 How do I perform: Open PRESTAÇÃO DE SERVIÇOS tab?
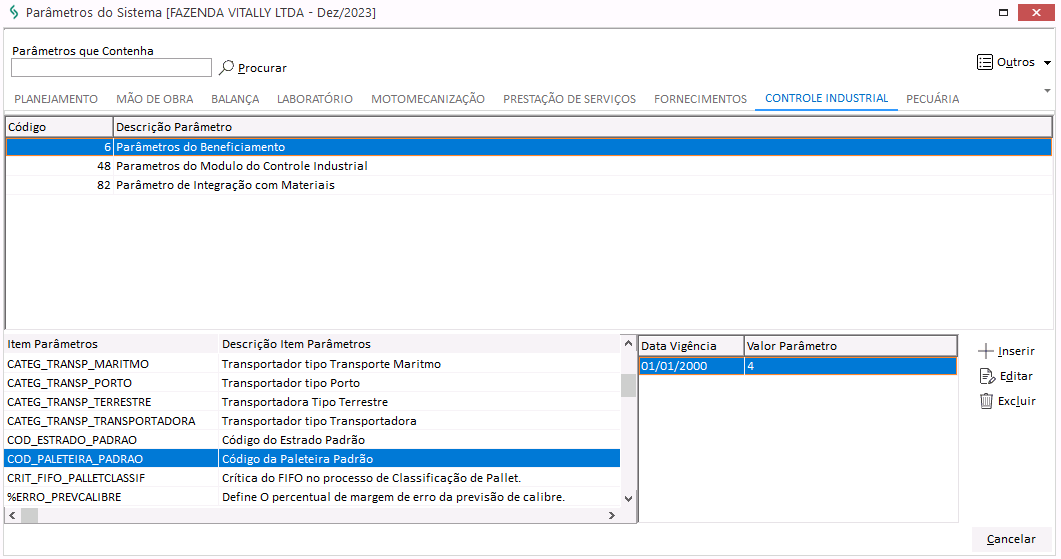[569, 99]
